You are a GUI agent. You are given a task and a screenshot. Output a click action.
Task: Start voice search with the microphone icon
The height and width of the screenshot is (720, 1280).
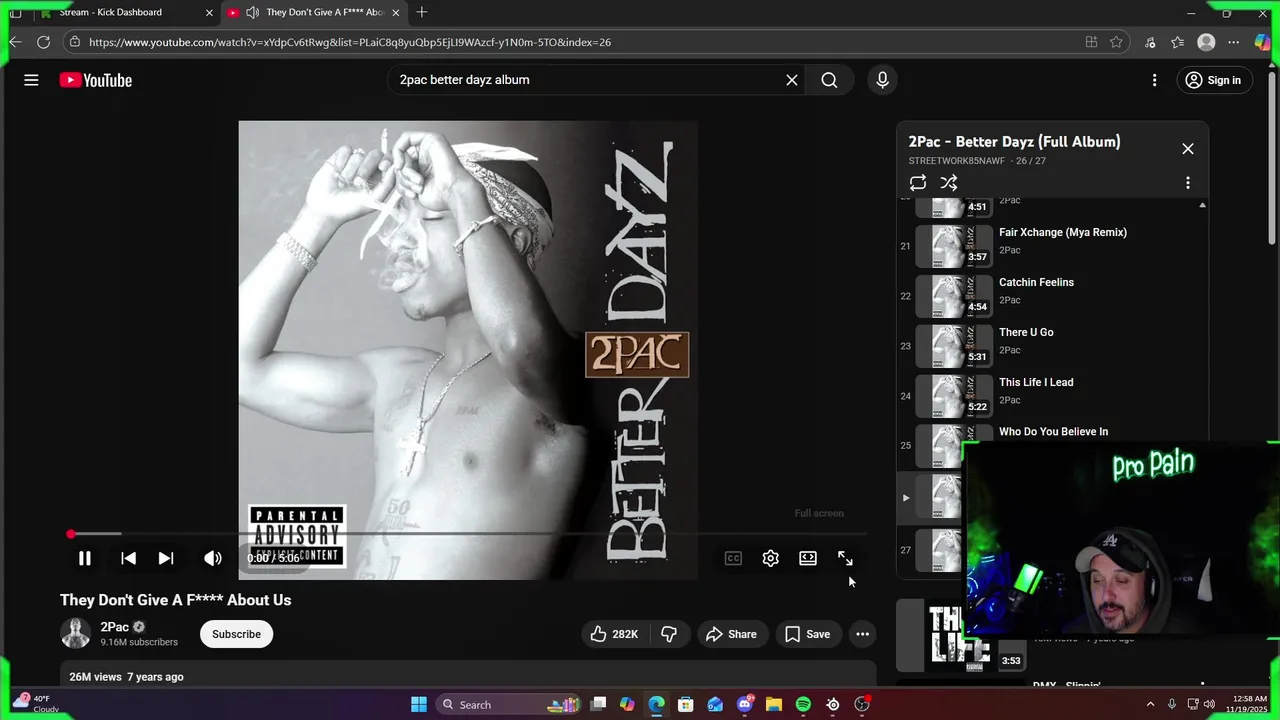tap(882, 80)
